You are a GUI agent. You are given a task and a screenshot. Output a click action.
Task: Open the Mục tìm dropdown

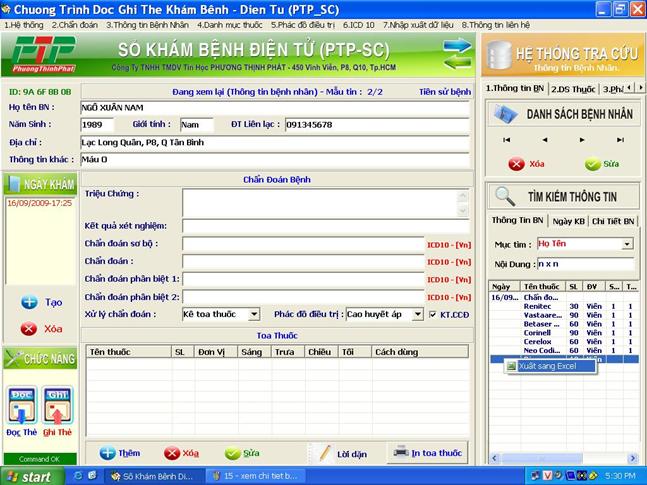click(627, 244)
